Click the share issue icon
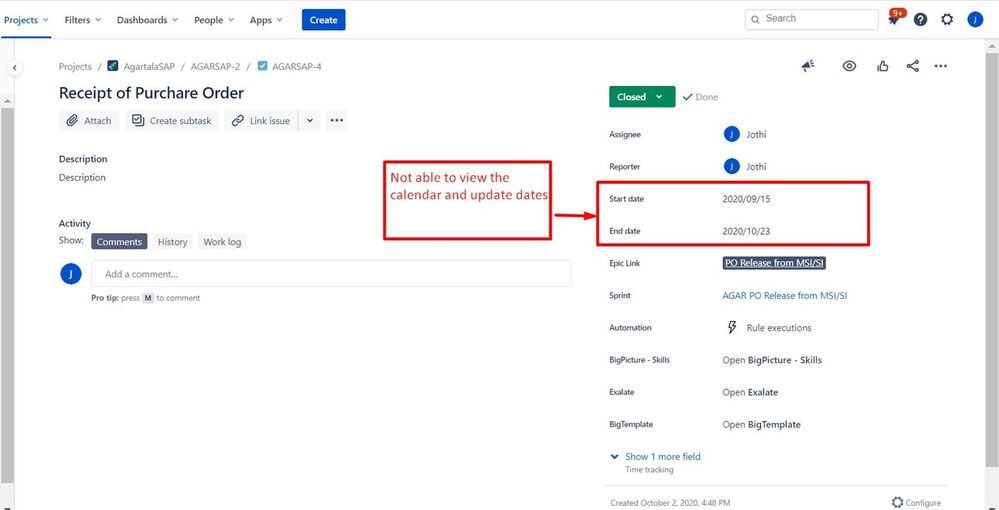The height and width of the screenshot is (510, 999). 912,66
